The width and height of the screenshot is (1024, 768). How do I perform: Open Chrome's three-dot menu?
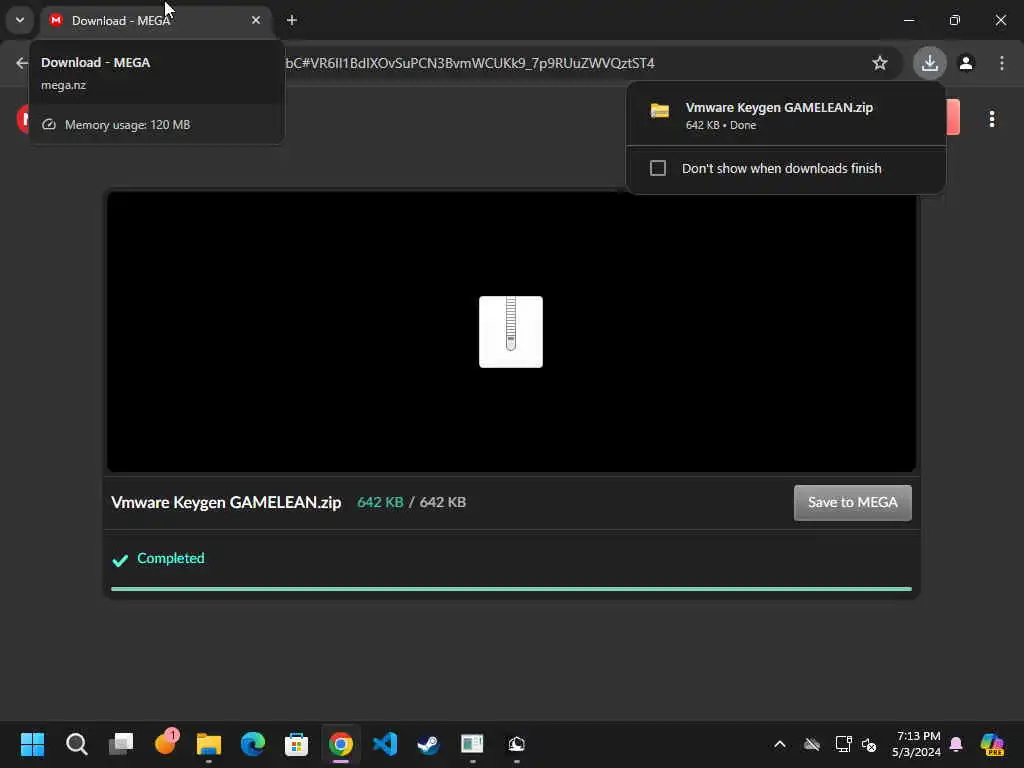(x=1002, y=63)
